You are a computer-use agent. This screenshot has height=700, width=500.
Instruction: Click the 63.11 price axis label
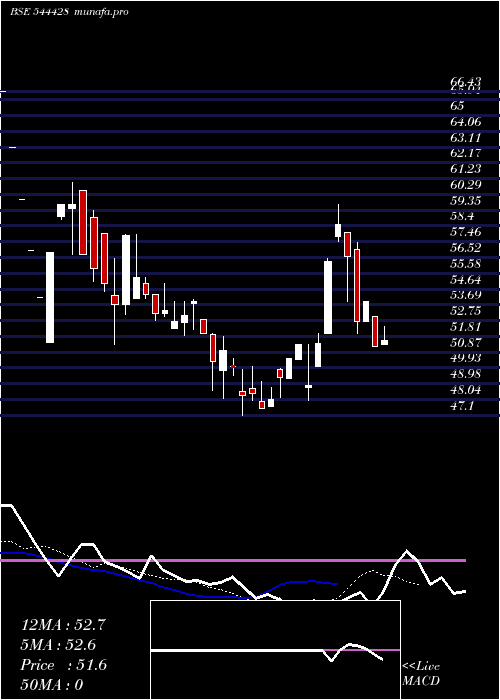466,138
